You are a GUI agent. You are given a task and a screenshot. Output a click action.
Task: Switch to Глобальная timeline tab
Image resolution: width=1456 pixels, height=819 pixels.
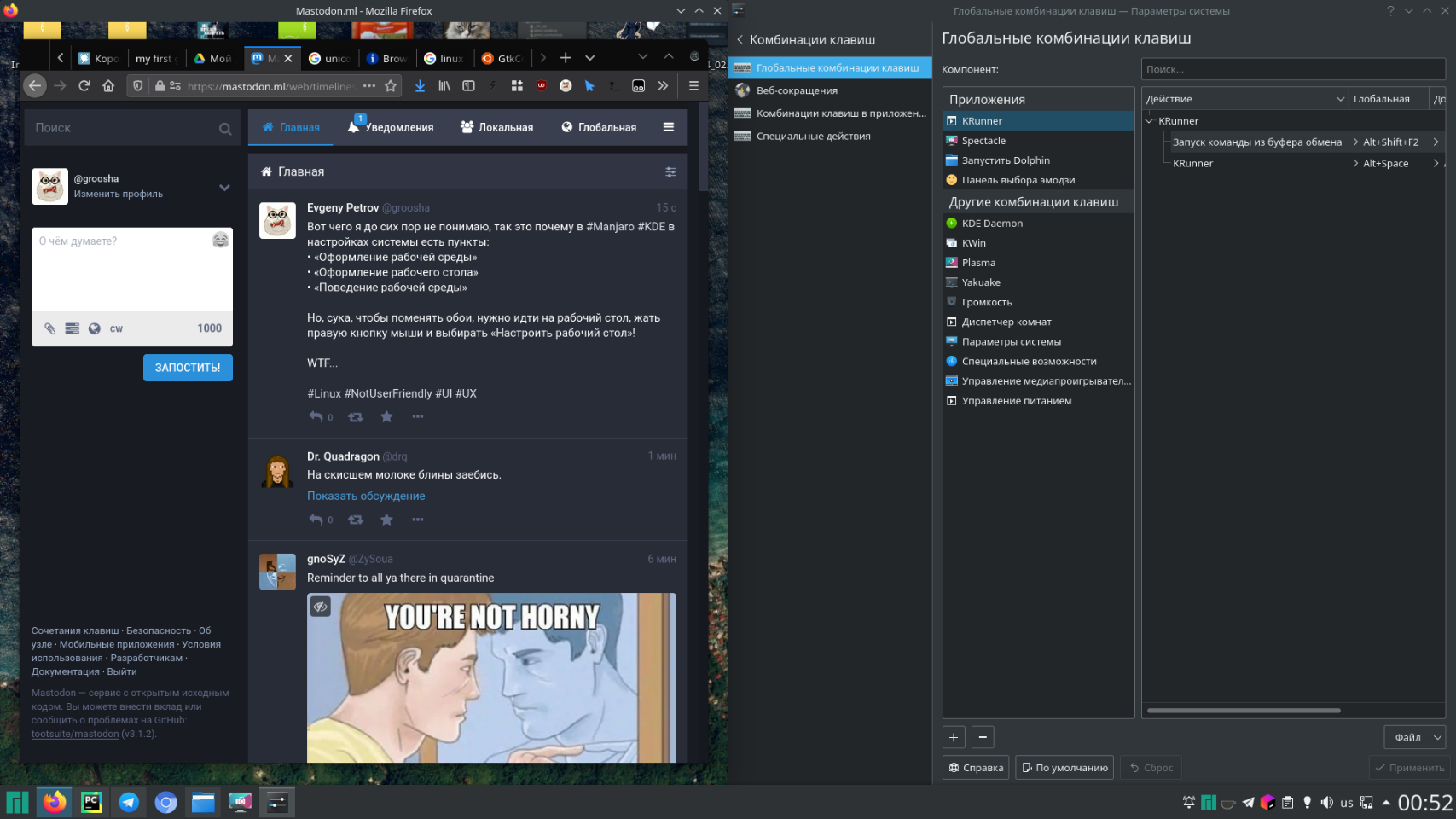click(x=599, y=127)
